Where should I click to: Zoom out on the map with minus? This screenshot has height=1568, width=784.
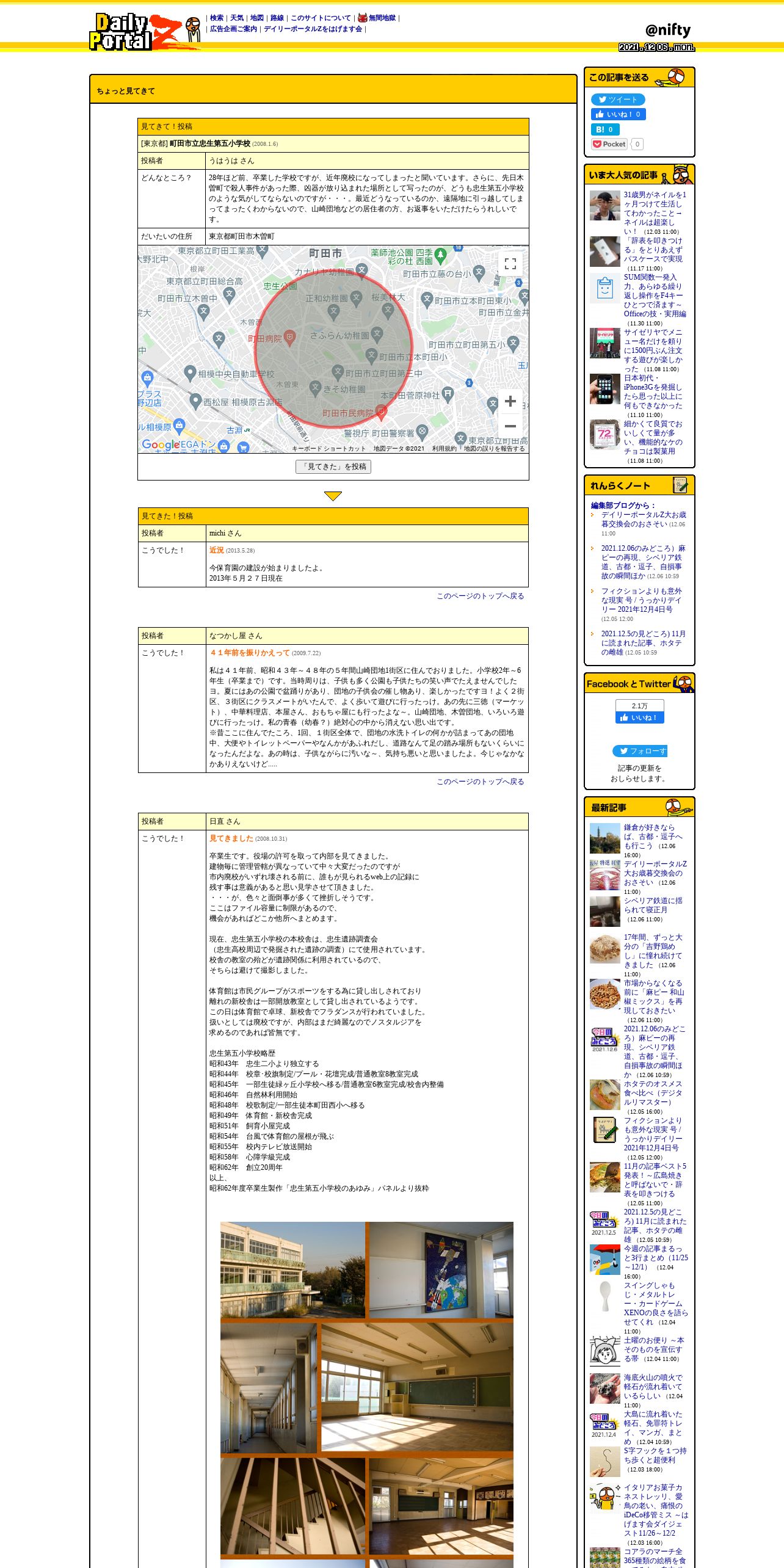pyautogui.click(x=510, y=426)
